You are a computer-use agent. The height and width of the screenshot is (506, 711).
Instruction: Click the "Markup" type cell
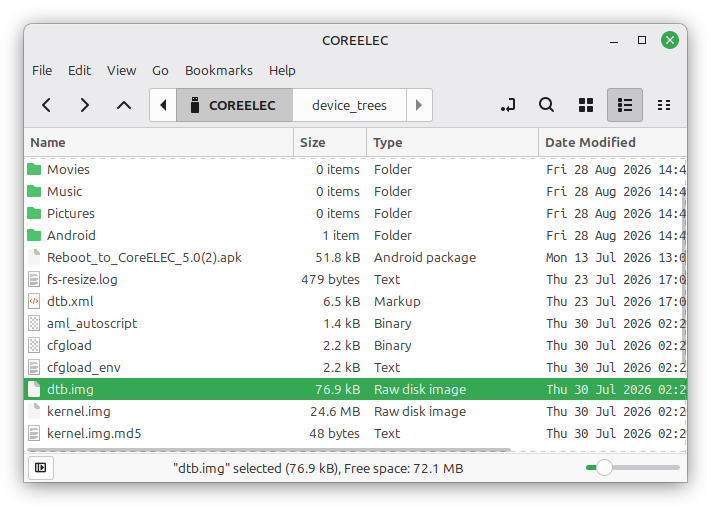click(397, 302)
